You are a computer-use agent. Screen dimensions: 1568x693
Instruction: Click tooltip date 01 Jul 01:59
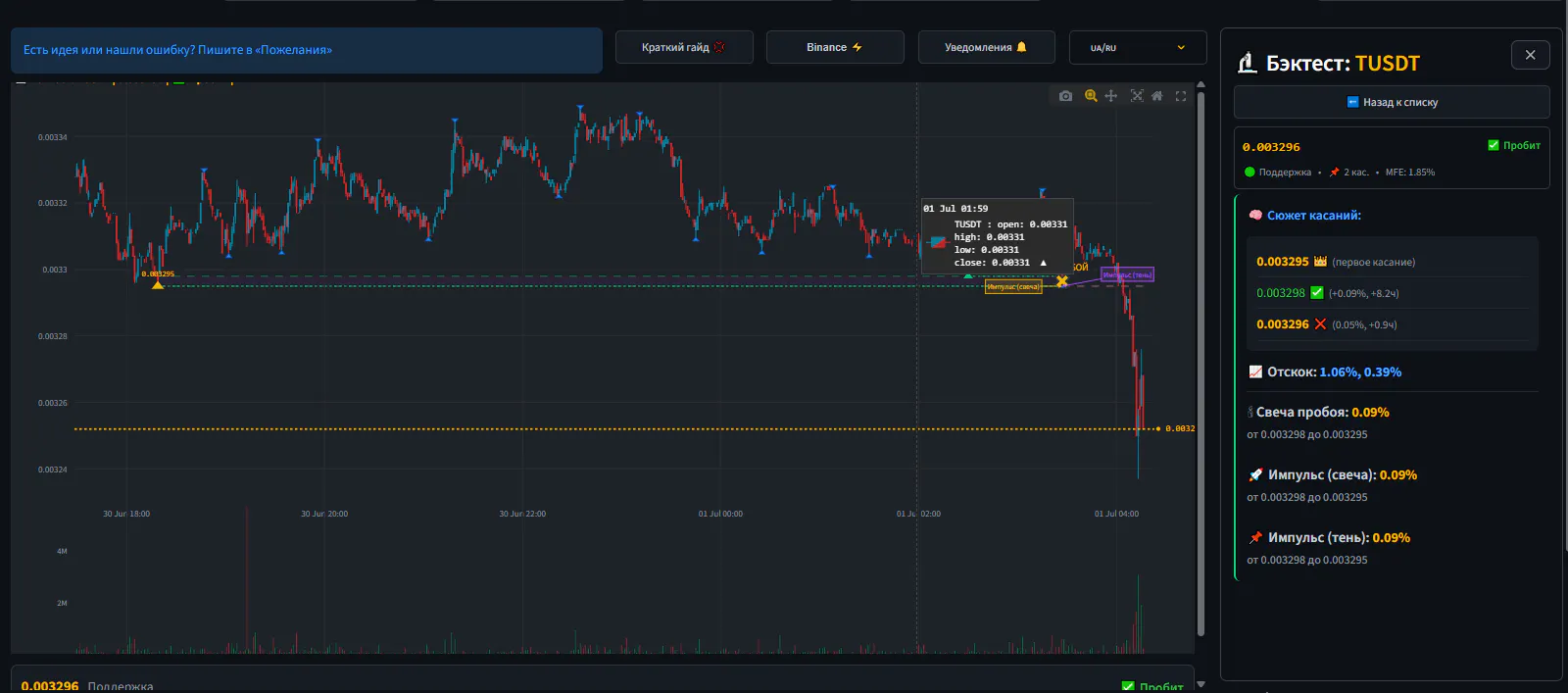(955, 209)
